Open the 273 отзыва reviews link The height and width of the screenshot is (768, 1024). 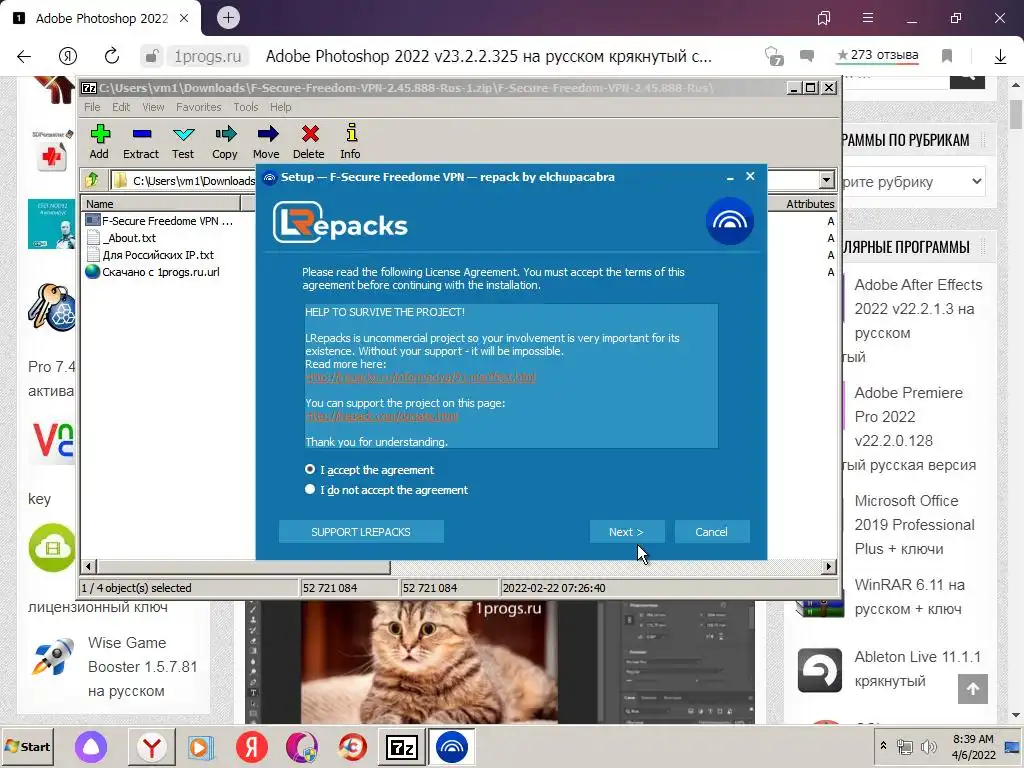coord(877,56)
